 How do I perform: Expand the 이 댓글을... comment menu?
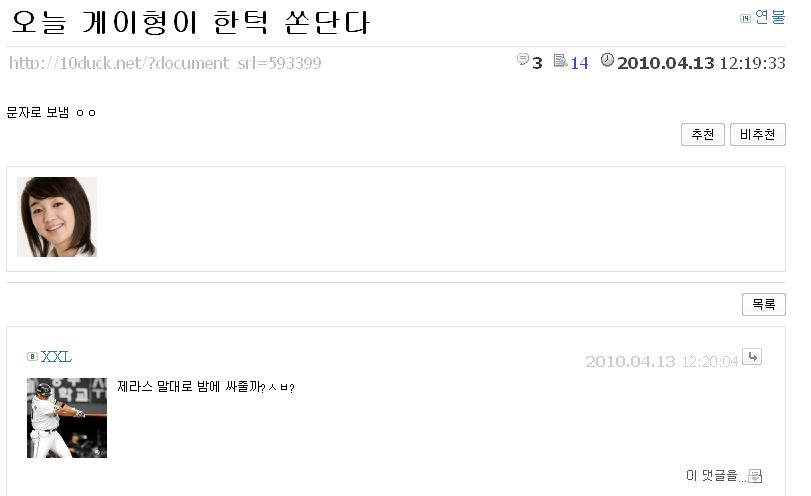click(716, 475)
